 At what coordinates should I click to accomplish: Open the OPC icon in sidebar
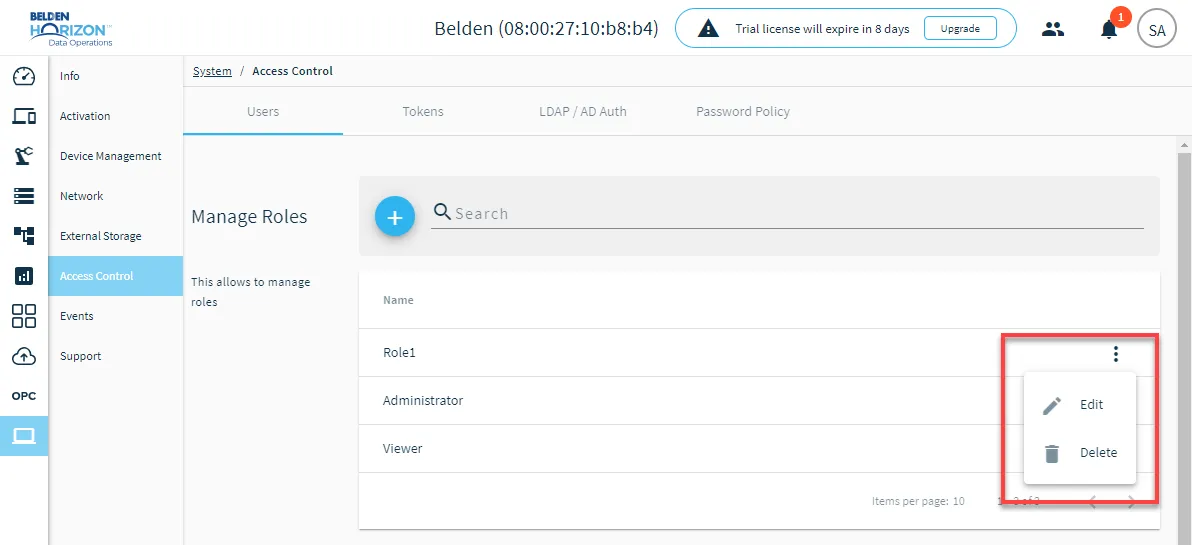click(x=24, y=396)
